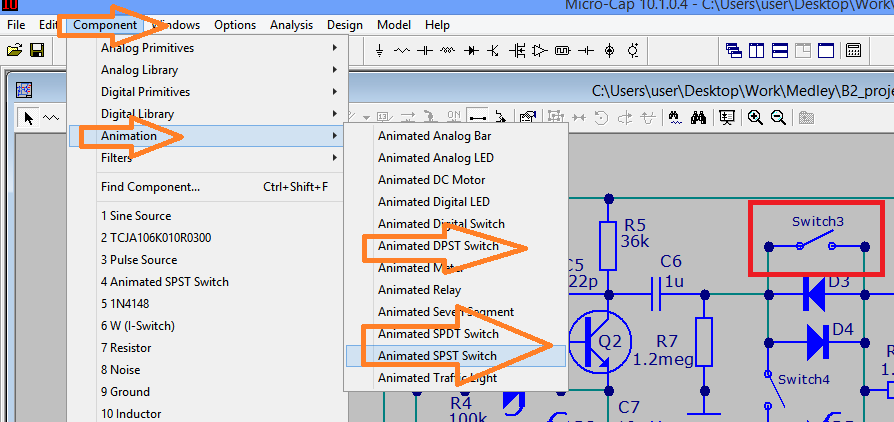Click the Zoom In magnifier icon

pos(754,117)
